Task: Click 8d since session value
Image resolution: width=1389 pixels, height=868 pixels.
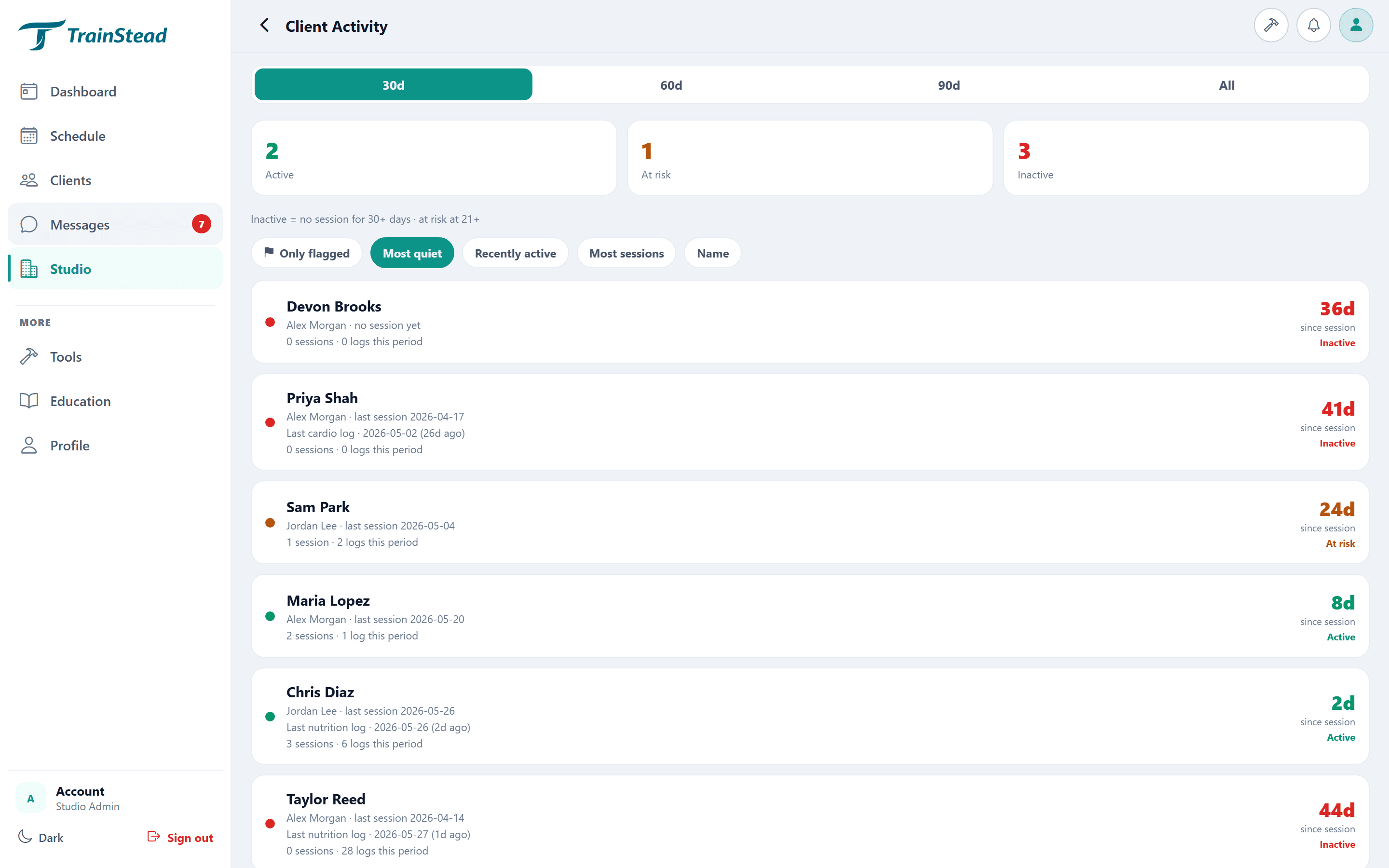Action: click(1343, 603)
